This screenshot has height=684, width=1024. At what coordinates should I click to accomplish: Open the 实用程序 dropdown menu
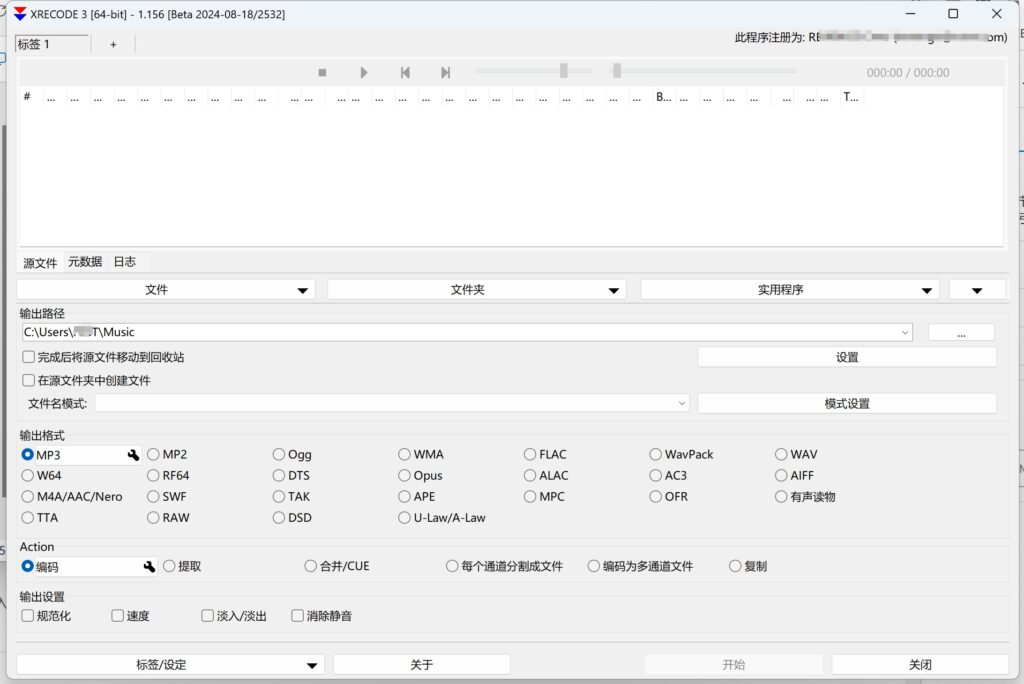(789, 290)
